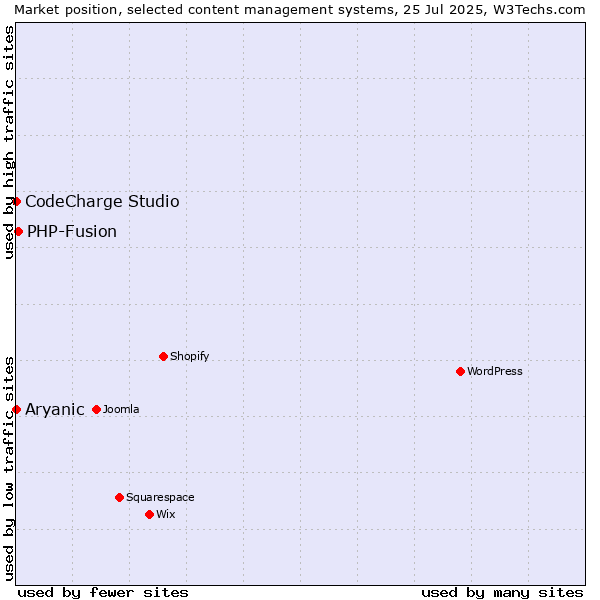Viewport: 600px width, 600px height.
Task: Select the Aryanic label text
Action: coord(55,410)
